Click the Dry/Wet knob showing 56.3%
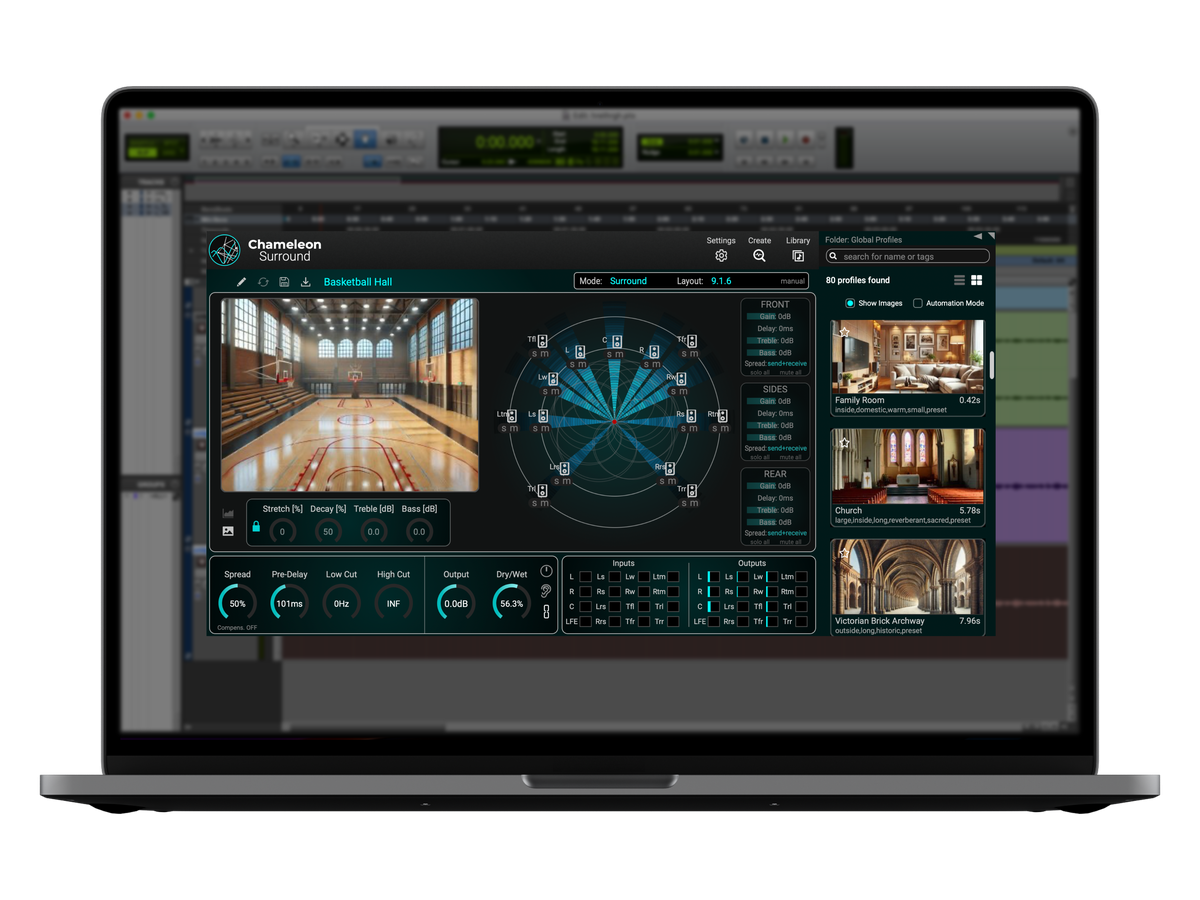The height and width of the screenshot is (900, 1200). 511,603
